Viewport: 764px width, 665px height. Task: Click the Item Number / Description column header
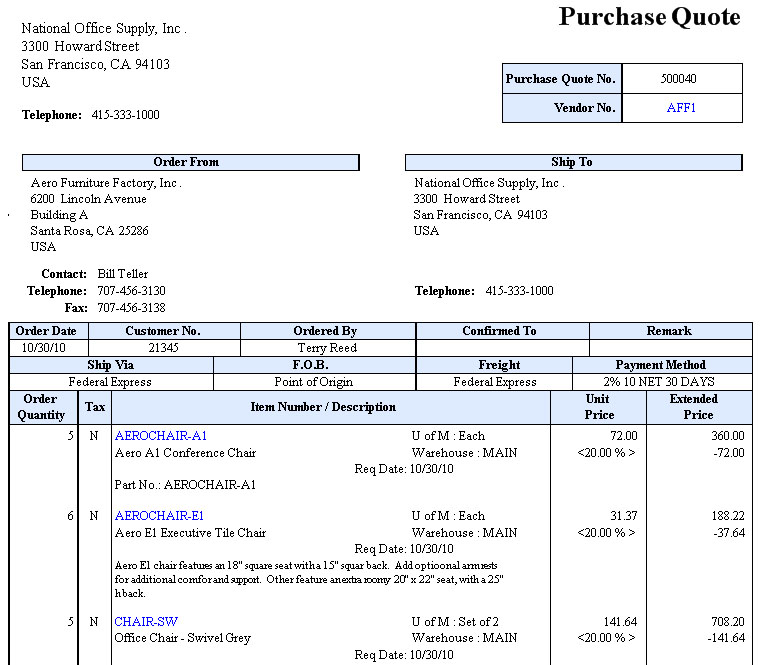click(323, 407)
